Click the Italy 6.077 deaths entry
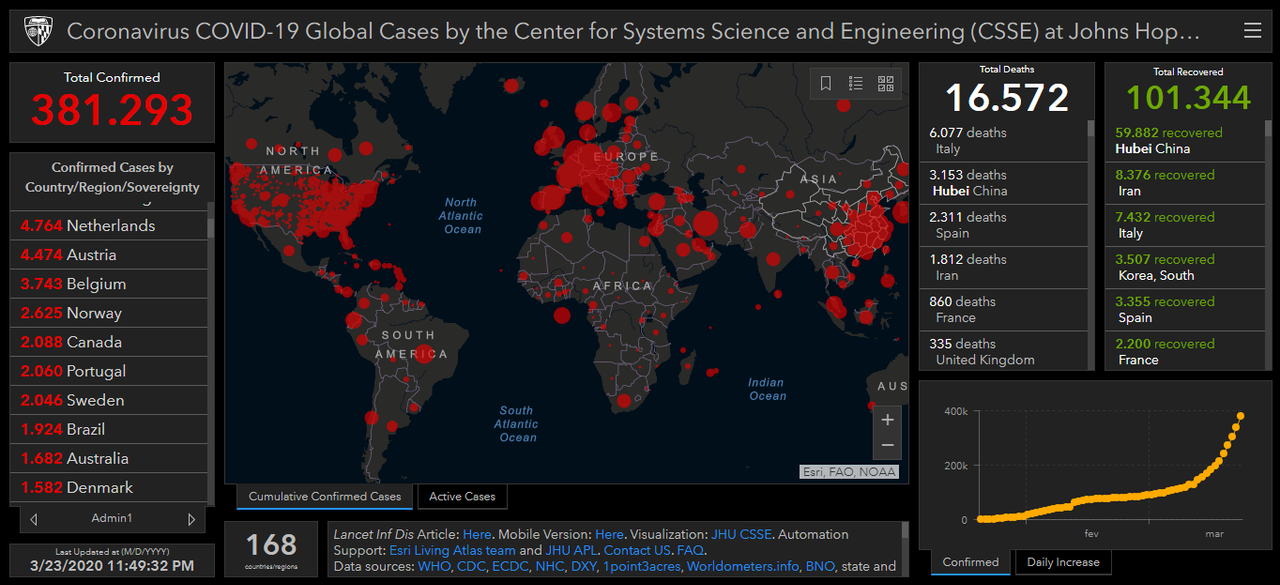Viewport: 1280px width, 585px height. click(x=1003, y=141)
